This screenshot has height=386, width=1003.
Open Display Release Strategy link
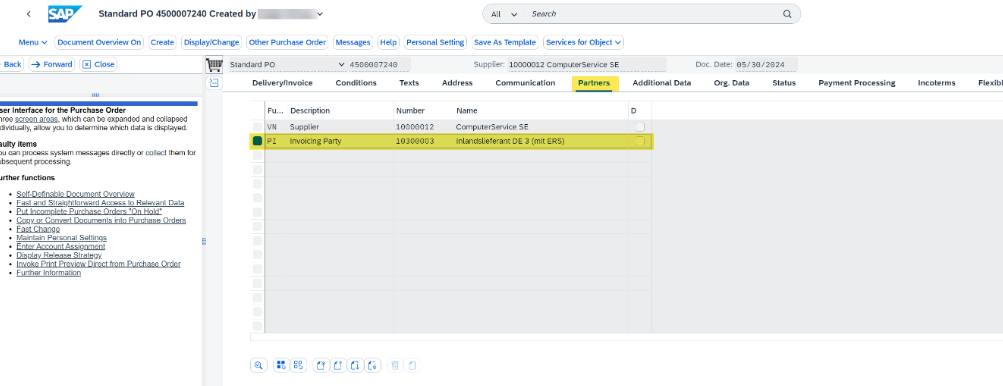click(59, 255)
